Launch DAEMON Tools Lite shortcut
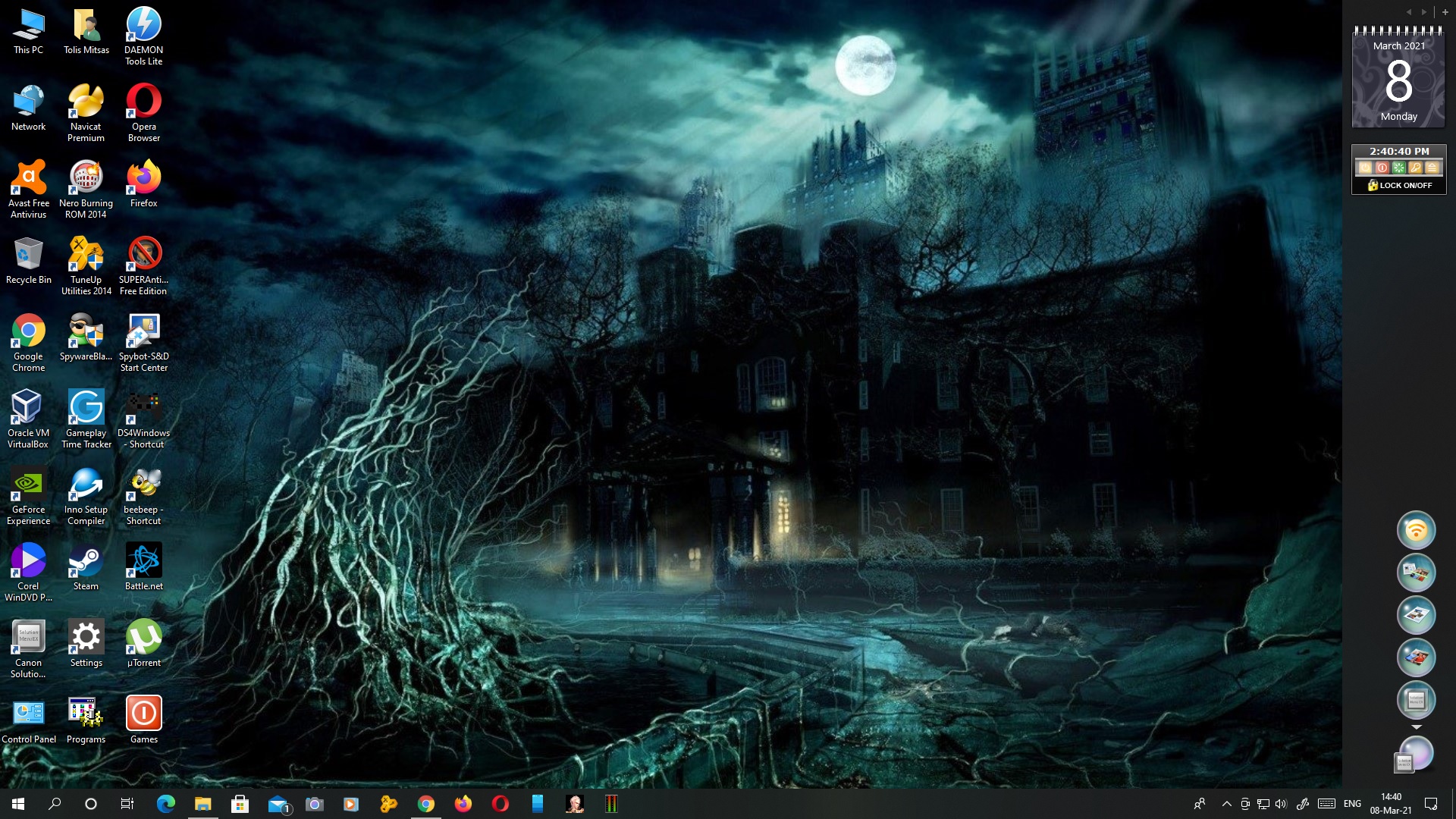 coord(144,36)
